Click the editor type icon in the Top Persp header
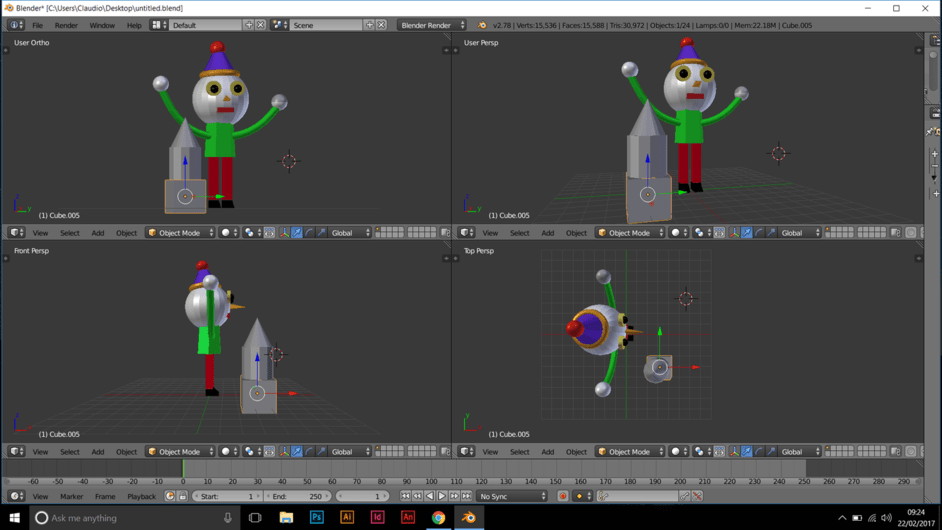942x530 pixels. [467, 452]
